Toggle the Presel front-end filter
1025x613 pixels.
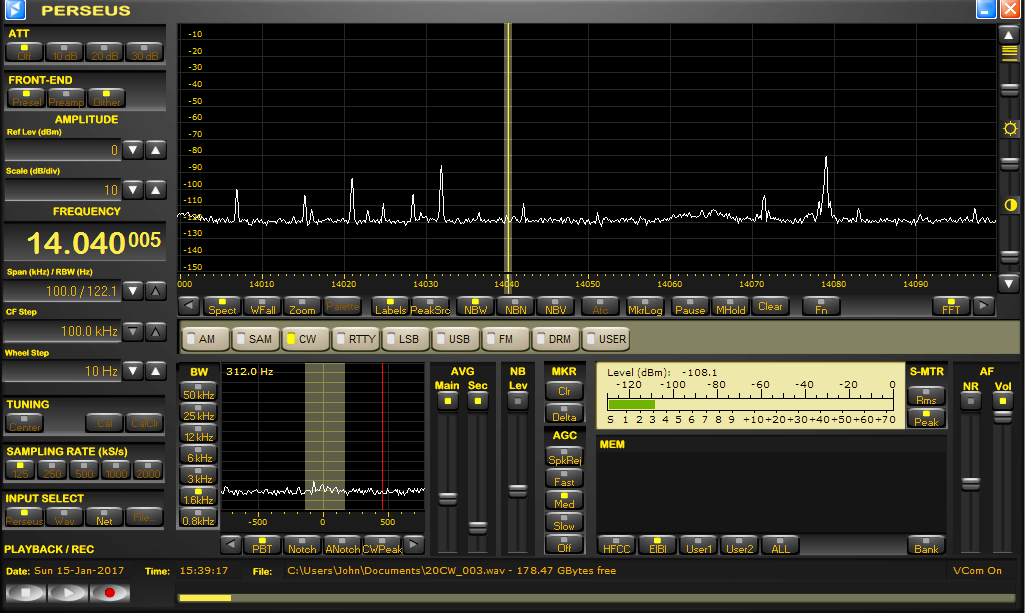[x=26, y=99]
